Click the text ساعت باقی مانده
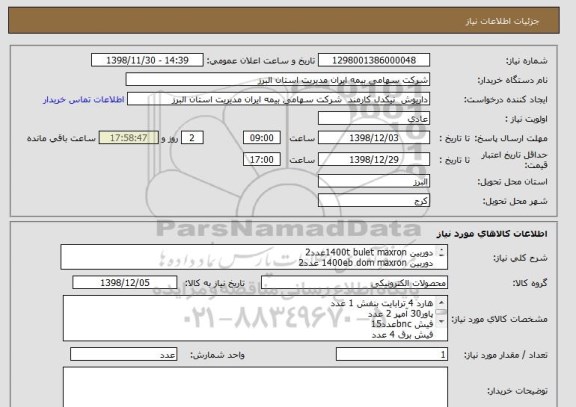Image resolution: width=576 pixels, height=407 pixels. point(61,138)
